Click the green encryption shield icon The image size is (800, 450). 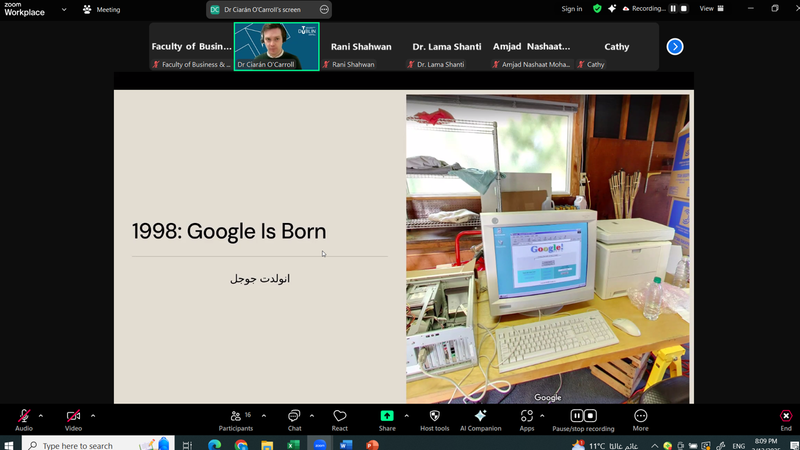point(597,9)
